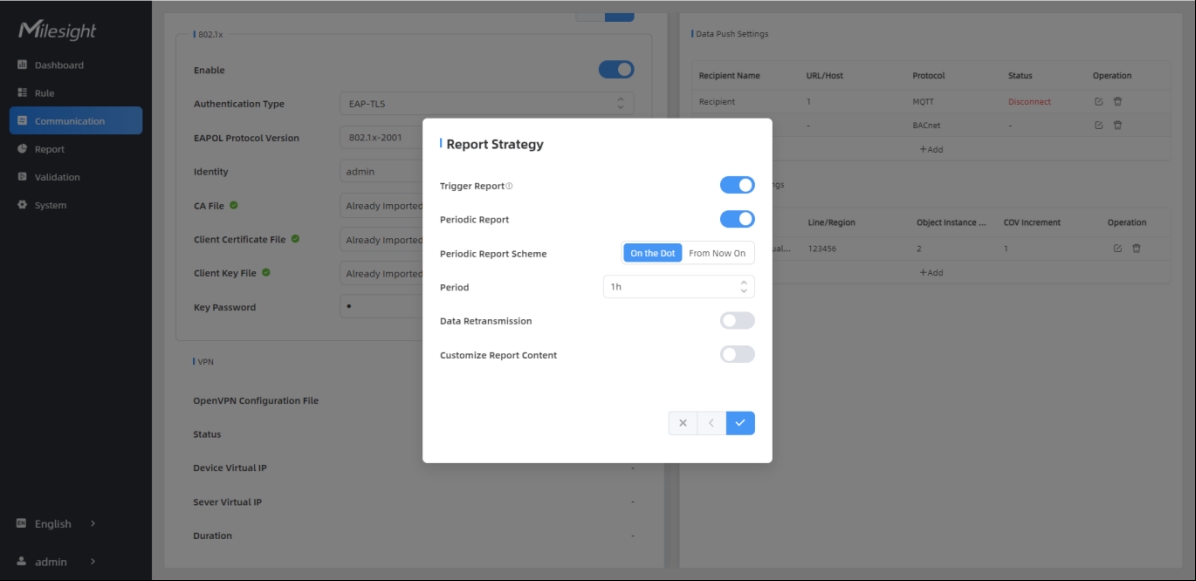1196x581 pixels.
Task: Select the From Now On scheme option
Action: click(x=717, y=253)
